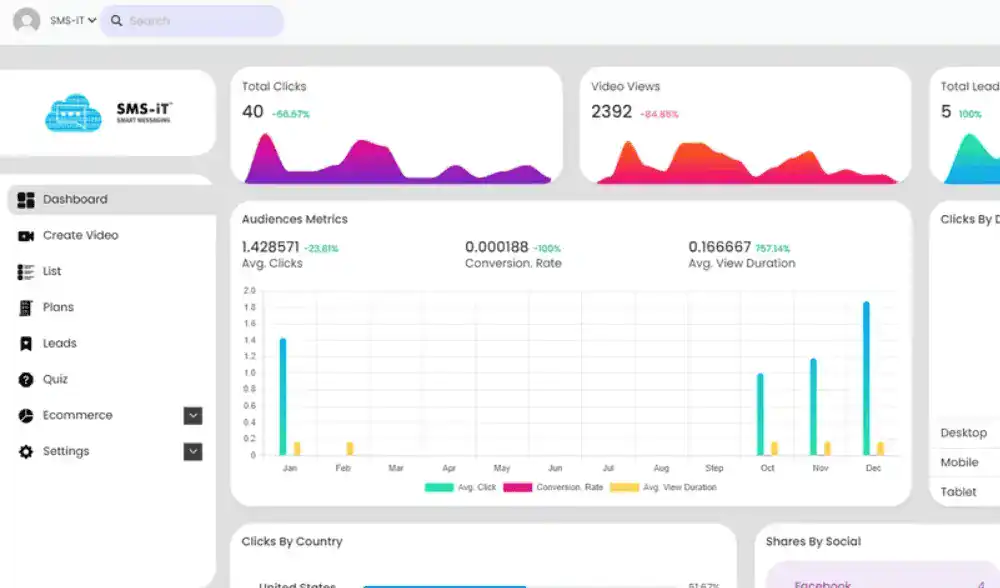The width and height of the screenshot is (1000, 588).
Task: Select the tall December Avg. Click bar
Action: pos(866,378)
